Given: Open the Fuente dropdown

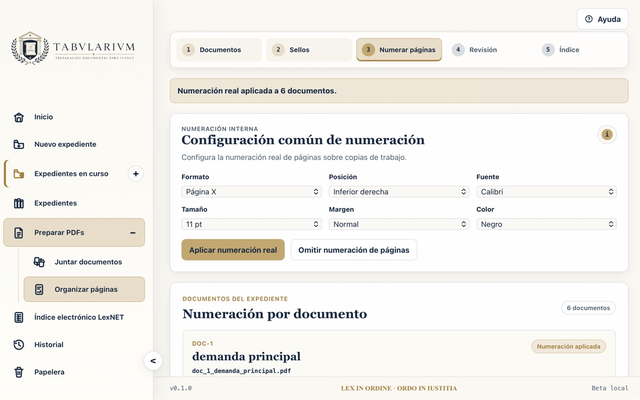Looking at the screenshot, I should [546, 192].
